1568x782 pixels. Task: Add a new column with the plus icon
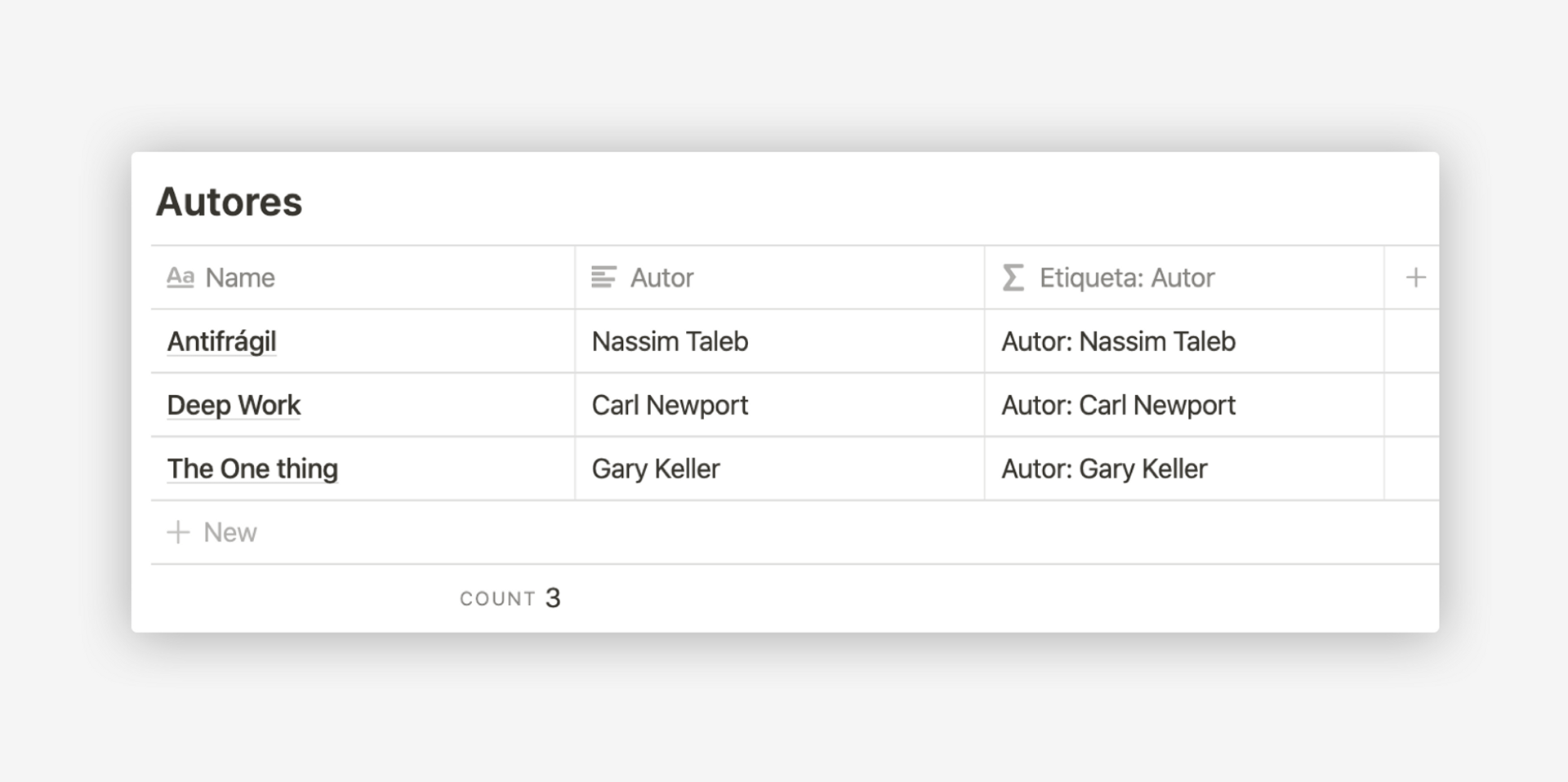click(x=1415, y=278)
